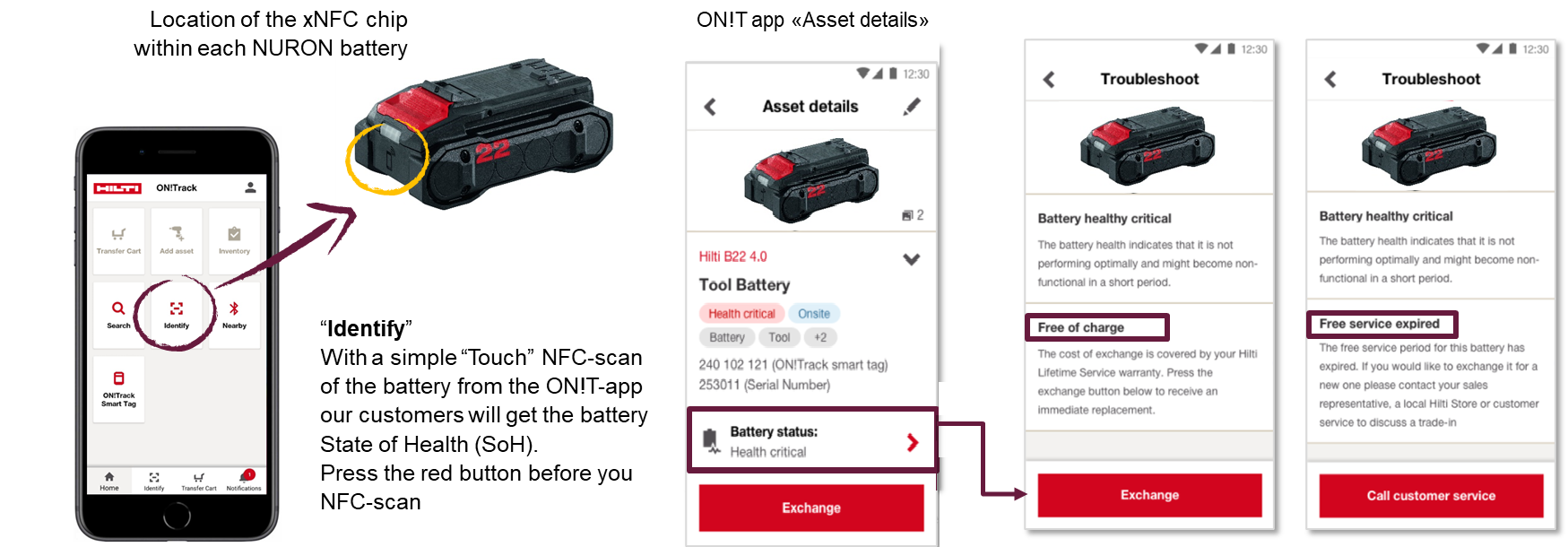The image size is (1568, 547).
Task: Click the battery image in Asset details
Action: point(811,180)
